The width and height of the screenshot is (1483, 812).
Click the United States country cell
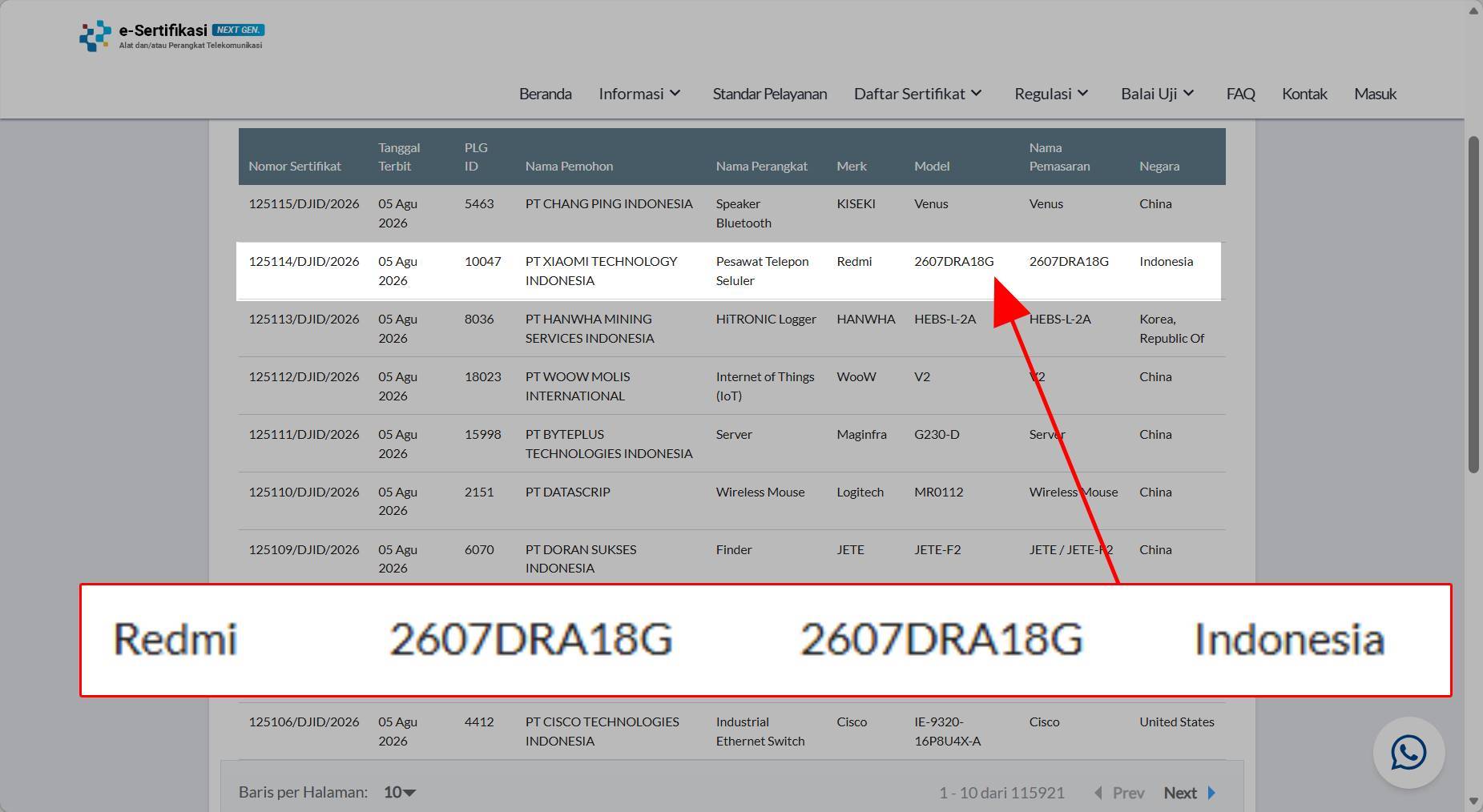[x=1176, y=722]
